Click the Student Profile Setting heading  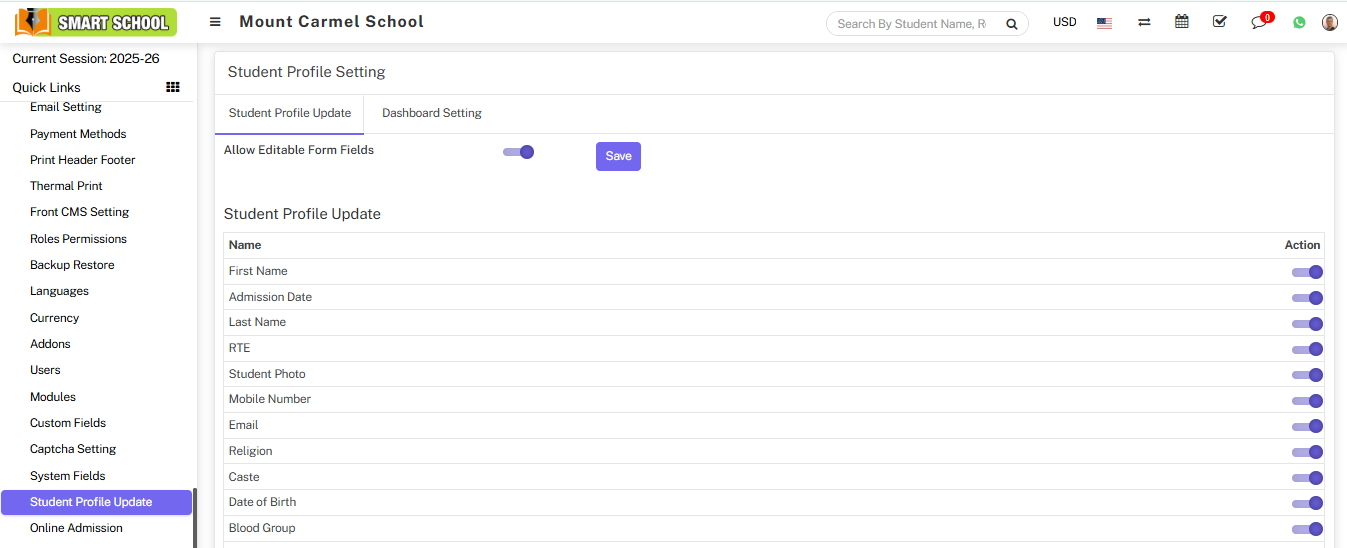pos(306,72)
